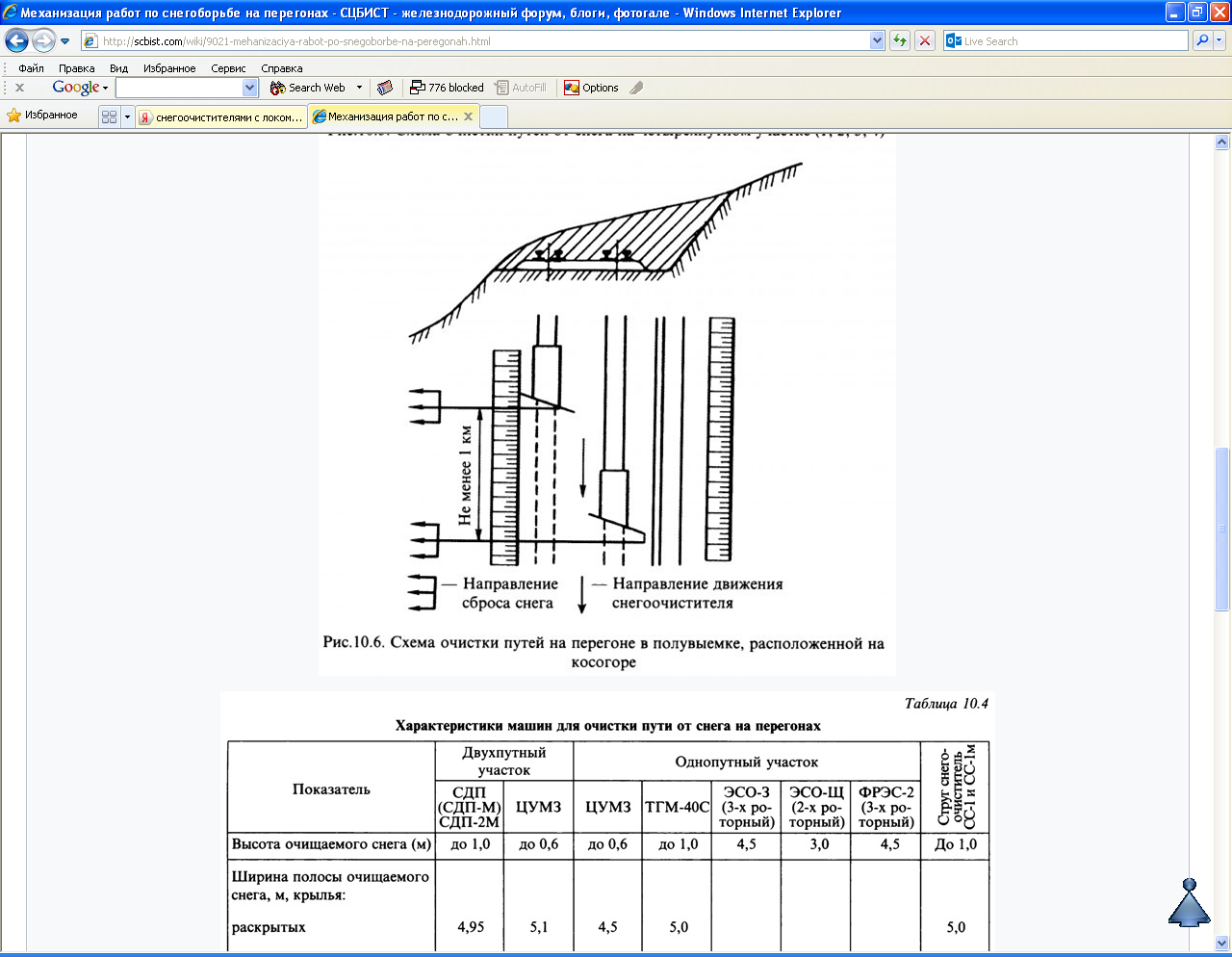This screenshot has width=1232, height=957.
Task: Click the Google toolbar search field
Action: 179,88
